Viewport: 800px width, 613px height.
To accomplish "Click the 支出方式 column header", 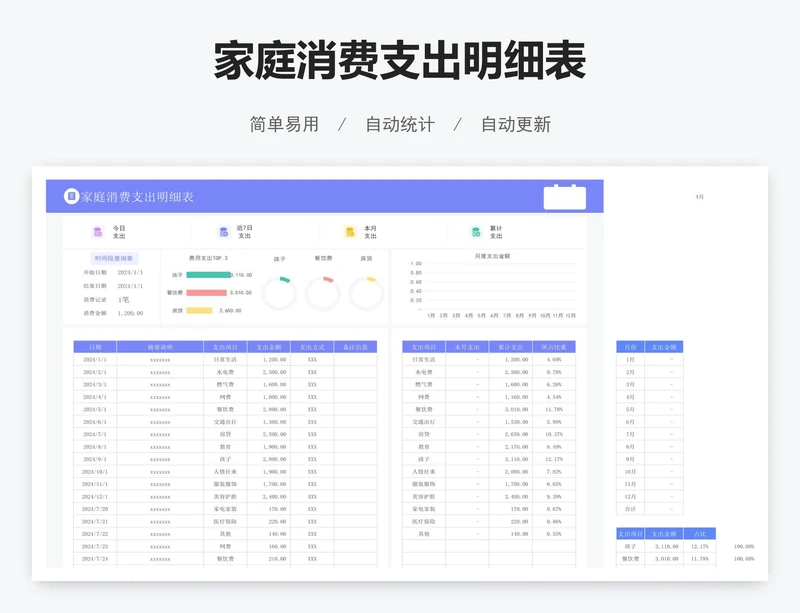I will pos(312,347).
